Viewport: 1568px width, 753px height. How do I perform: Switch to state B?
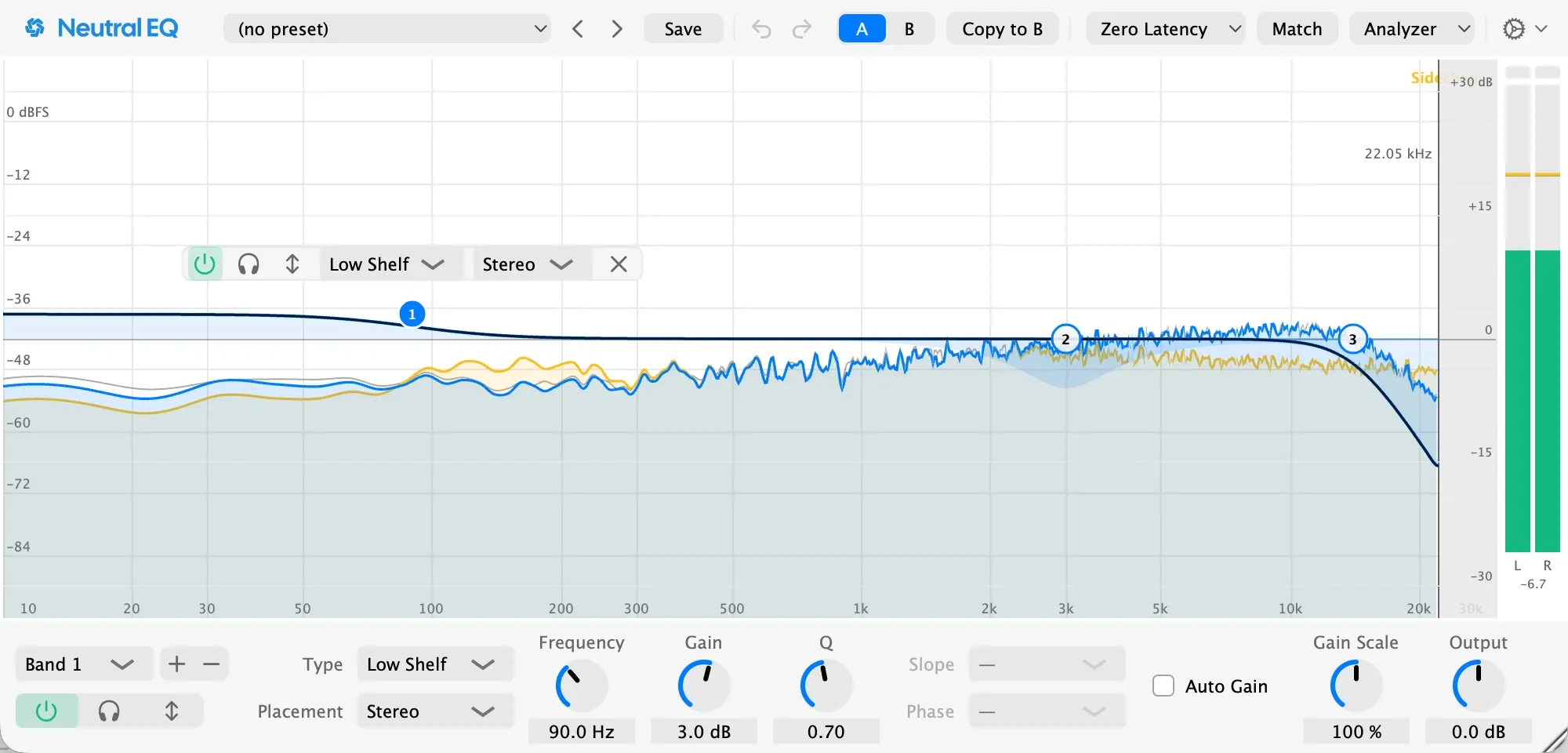(x=909, y=29)
